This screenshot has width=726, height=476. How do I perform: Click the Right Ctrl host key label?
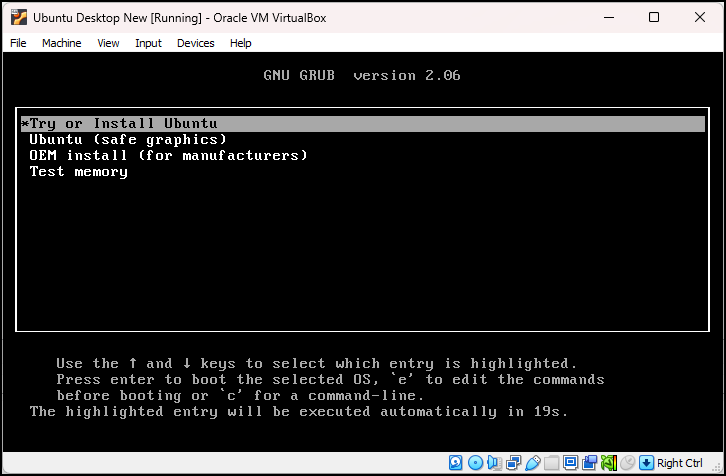[679, 463]
